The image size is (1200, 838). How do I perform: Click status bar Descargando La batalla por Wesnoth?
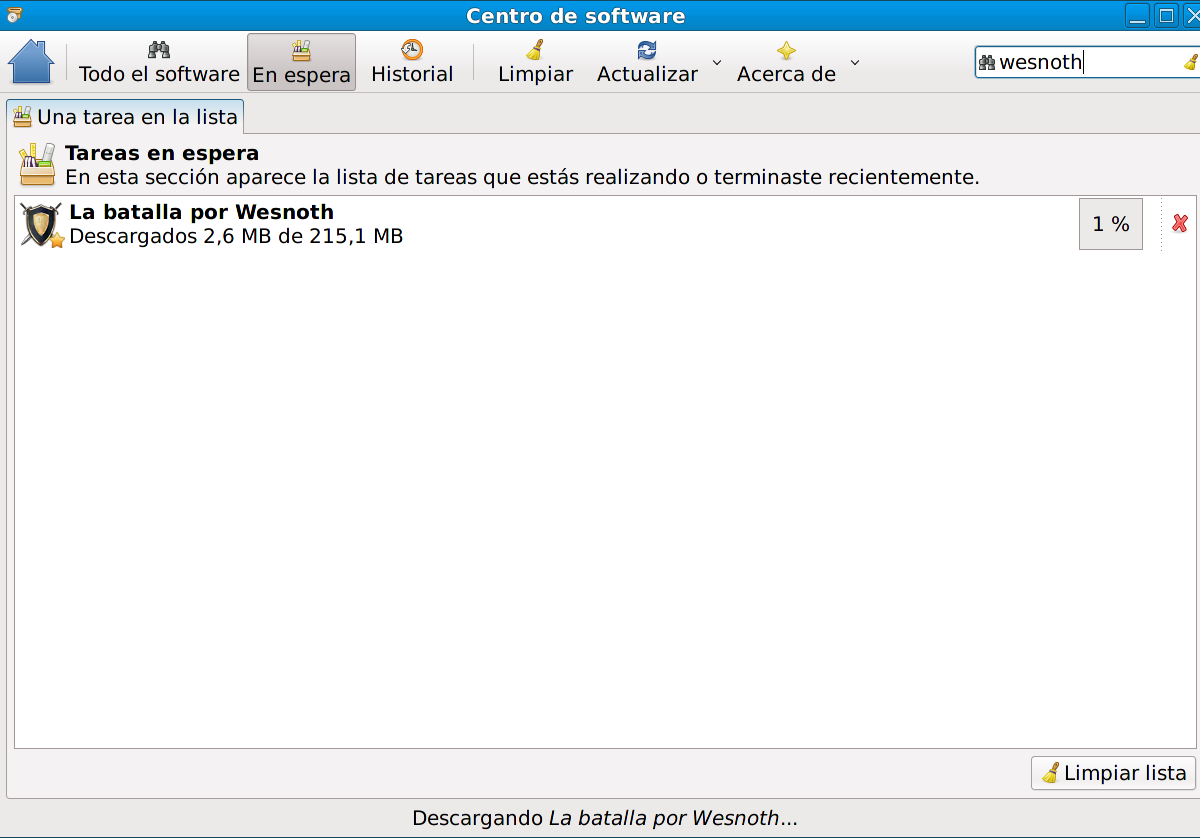click(605, 818)
